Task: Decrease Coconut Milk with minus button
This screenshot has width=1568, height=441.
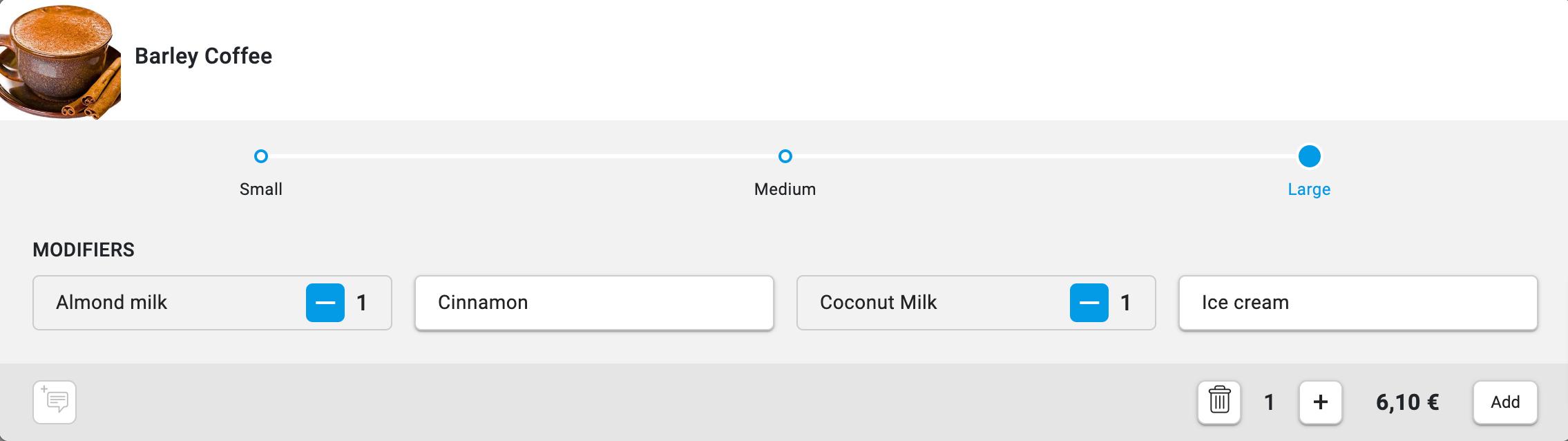Action: point(1089,303)
